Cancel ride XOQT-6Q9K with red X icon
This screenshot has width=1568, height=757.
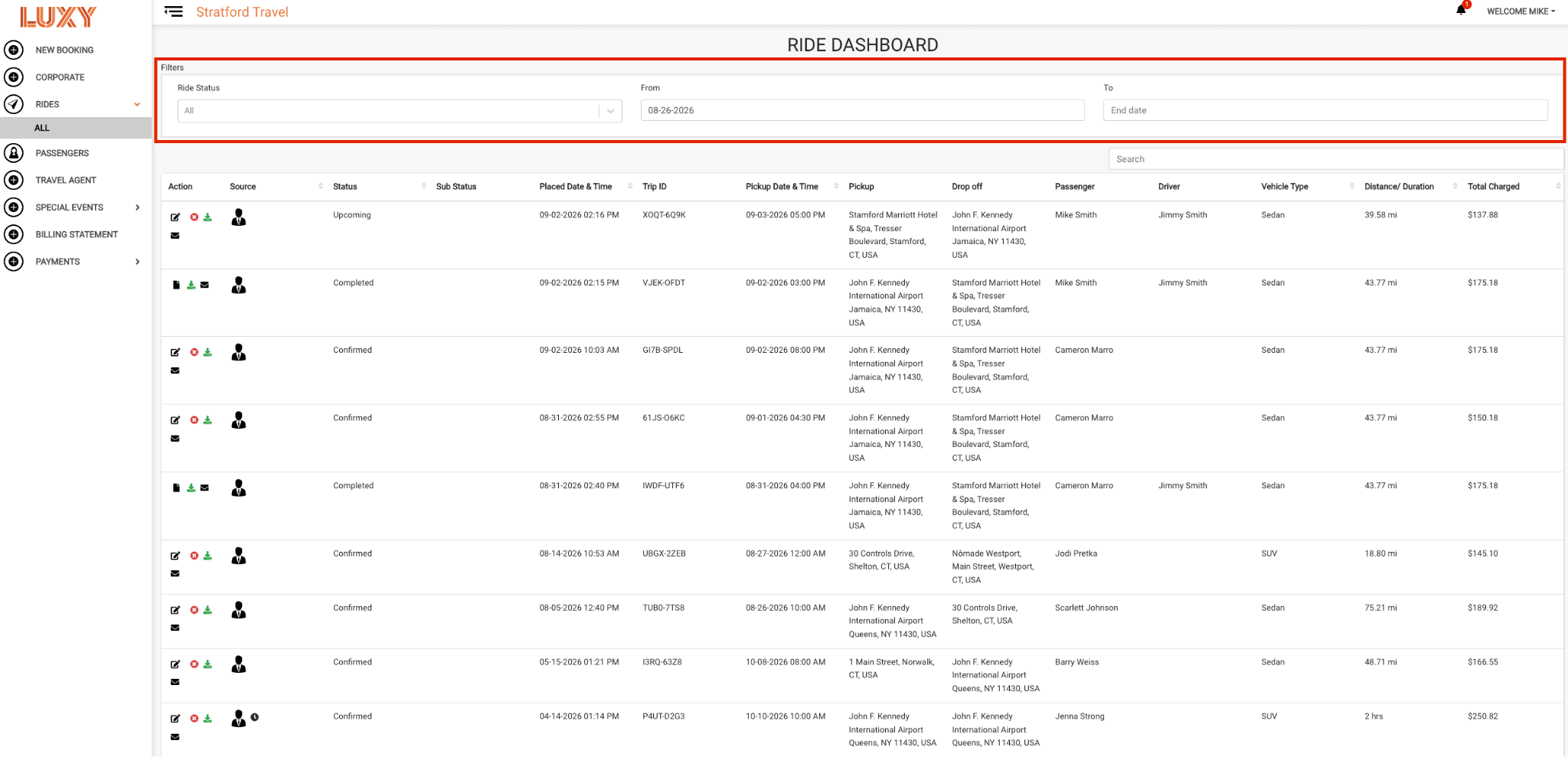coord(194,217)
